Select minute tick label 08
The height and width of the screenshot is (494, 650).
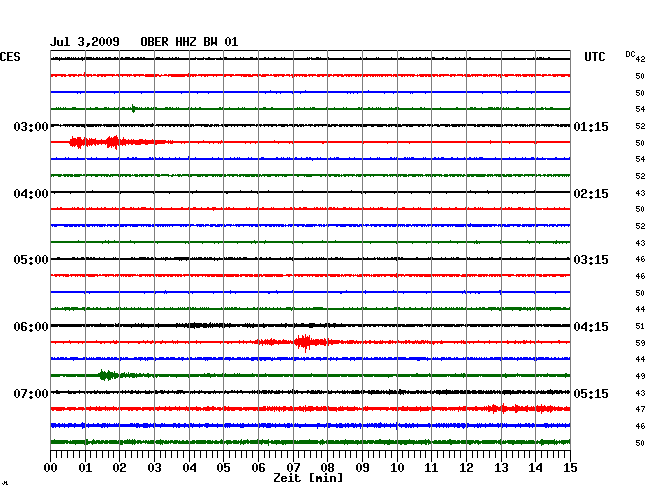[x=327, y=467]
